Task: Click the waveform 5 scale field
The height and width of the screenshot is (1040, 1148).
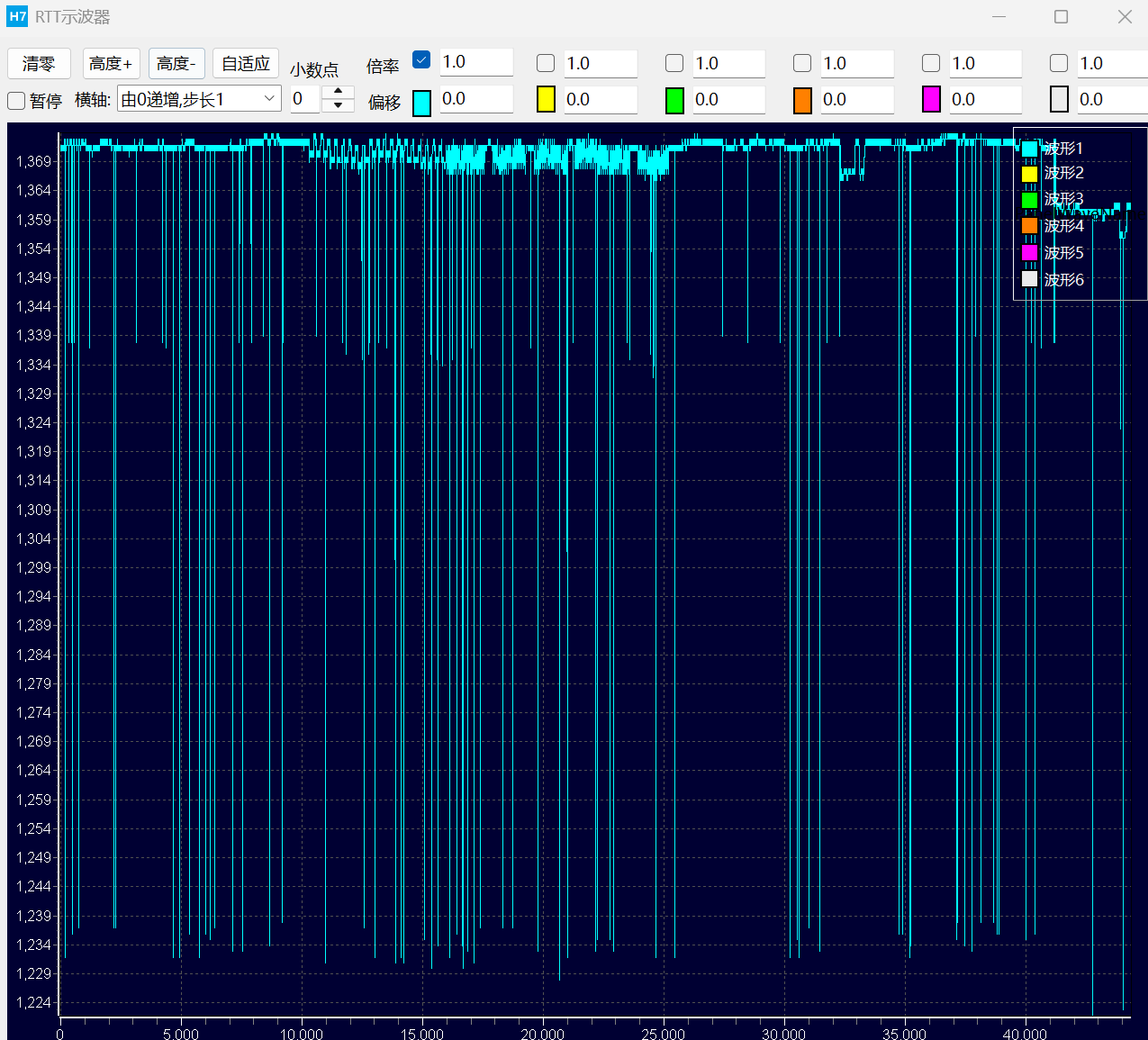Action: 986,64
